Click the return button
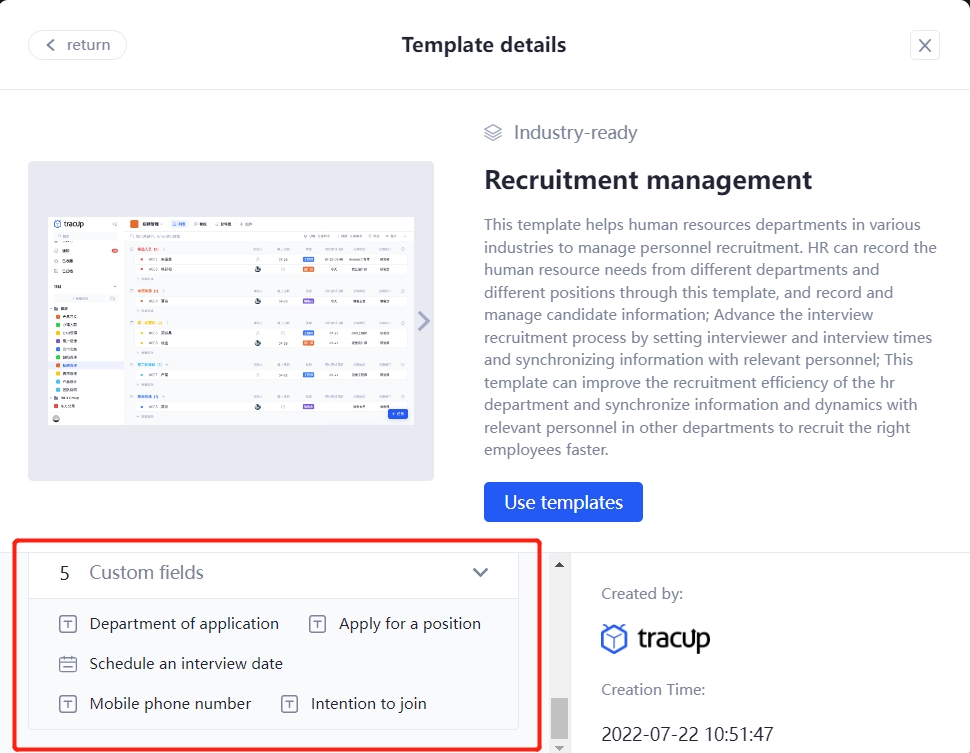Screen dimensions: 970x753 pos(77,44)
